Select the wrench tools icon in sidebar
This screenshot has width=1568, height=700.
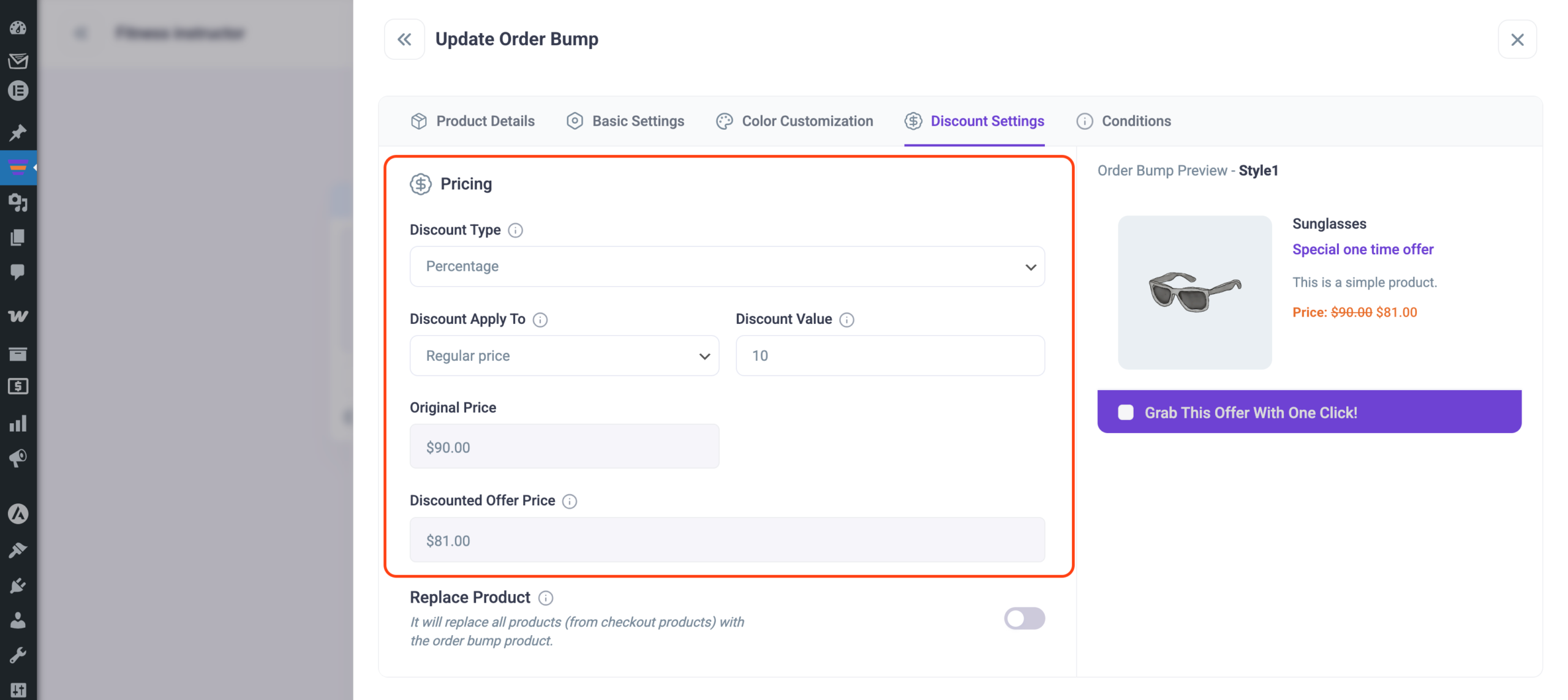(18, 654)
